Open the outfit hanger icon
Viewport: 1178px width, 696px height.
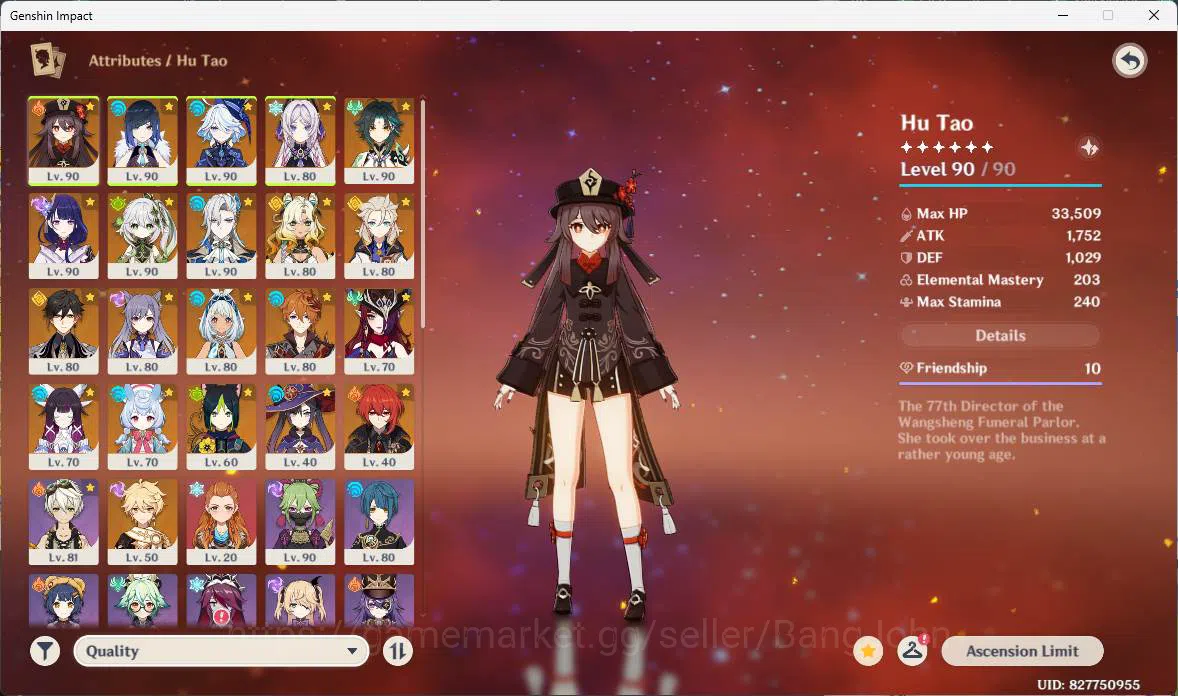(912, 651)
